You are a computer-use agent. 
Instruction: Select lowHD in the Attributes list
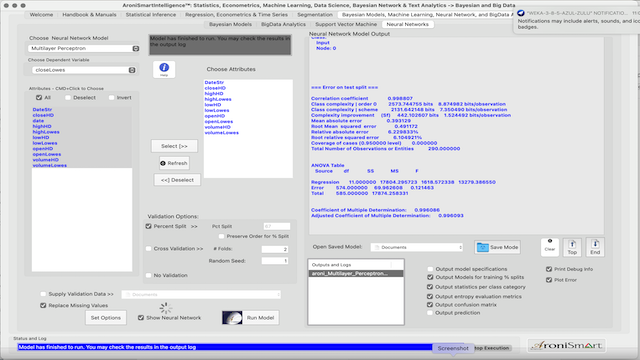pos(41,138)
